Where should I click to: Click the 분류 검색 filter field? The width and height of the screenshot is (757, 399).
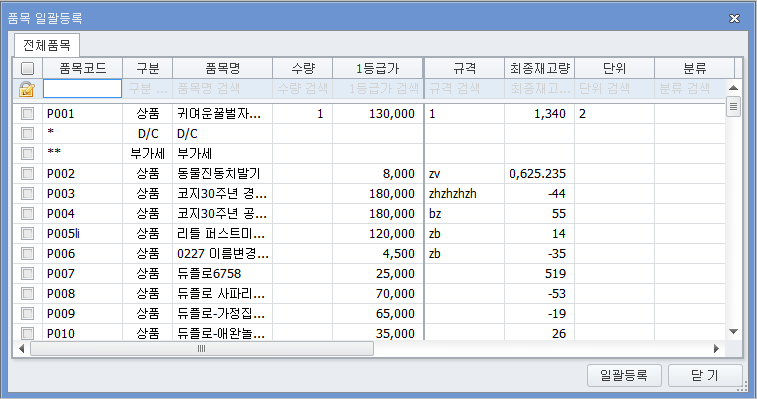tap(690, 89)
